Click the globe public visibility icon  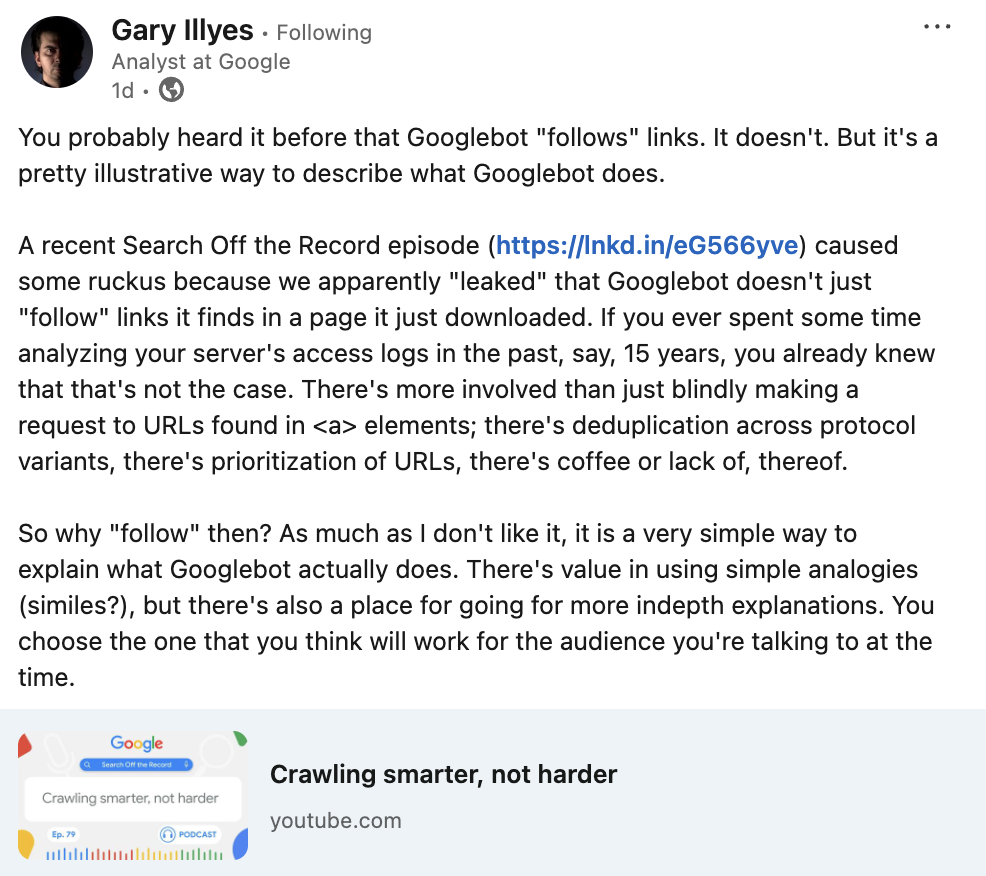170,90
